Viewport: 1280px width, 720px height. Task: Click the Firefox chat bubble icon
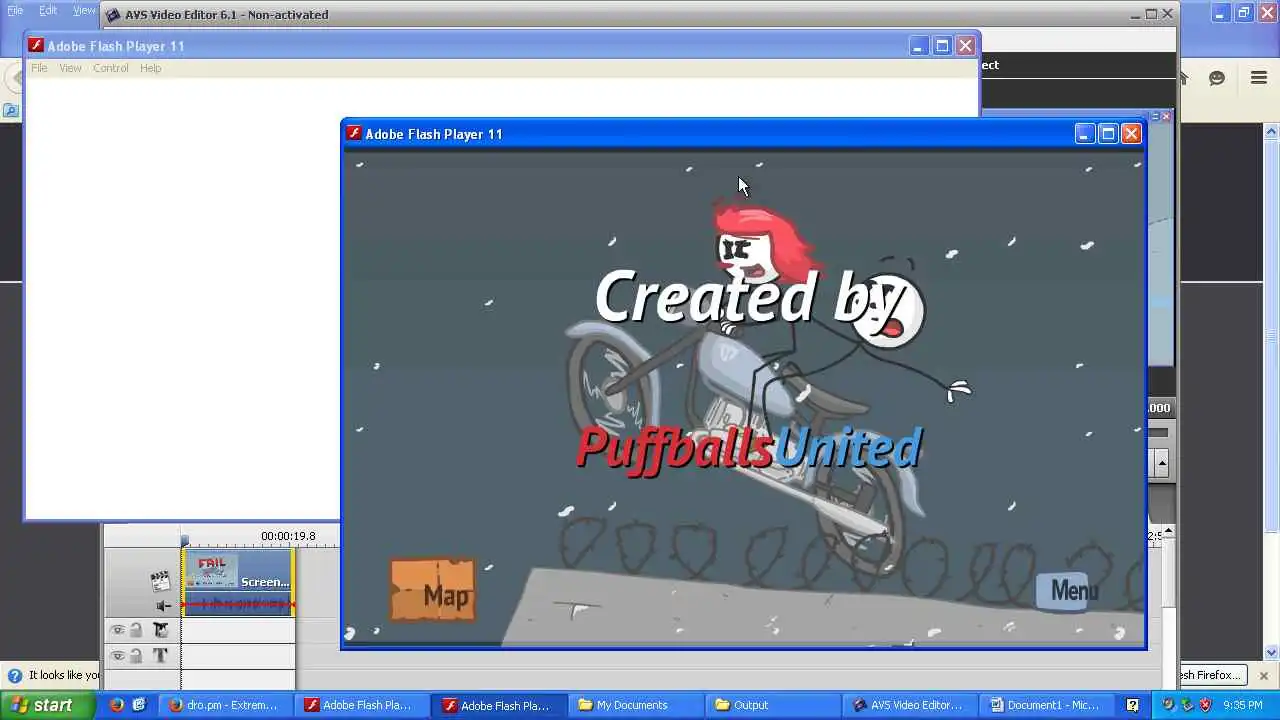tap(1217, 78)
